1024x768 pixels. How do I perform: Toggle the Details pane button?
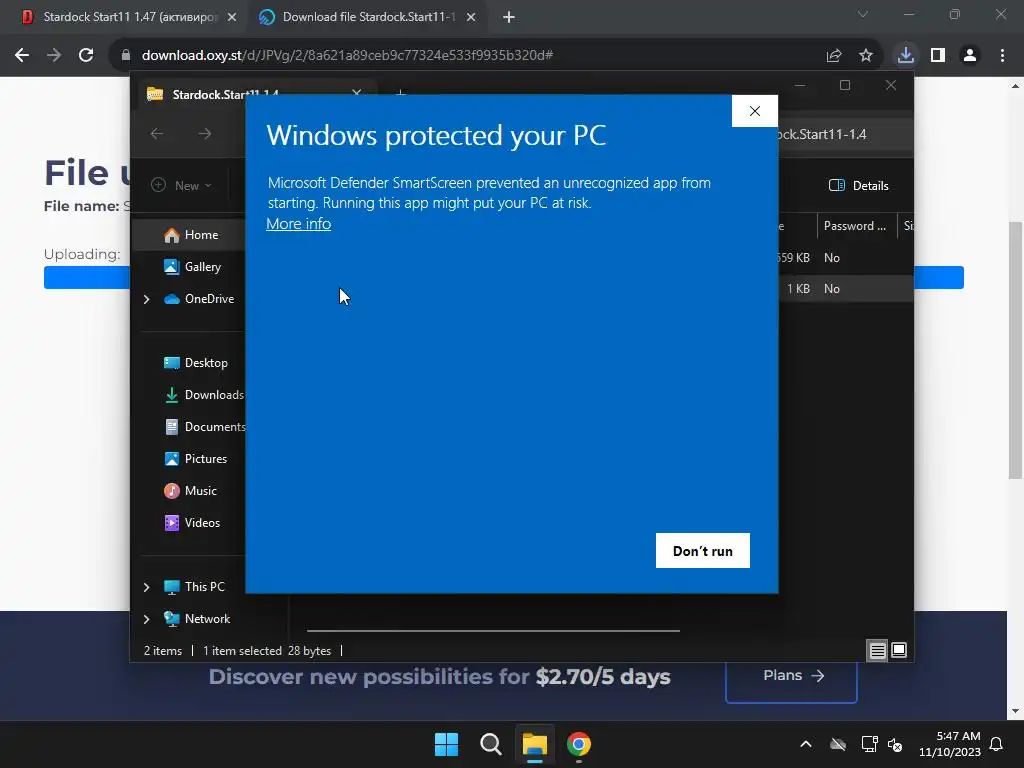tap(858, 185)
